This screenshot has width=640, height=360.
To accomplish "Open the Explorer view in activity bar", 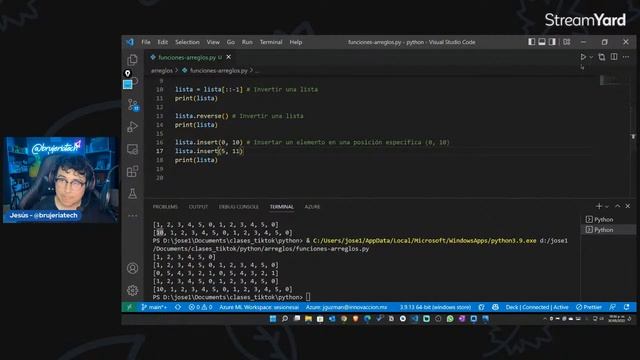I will tap(132, 60).
